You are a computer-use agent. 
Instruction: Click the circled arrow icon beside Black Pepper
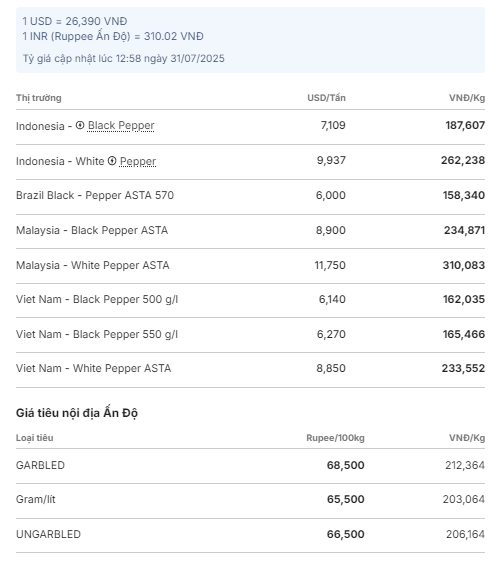point(80,125)
